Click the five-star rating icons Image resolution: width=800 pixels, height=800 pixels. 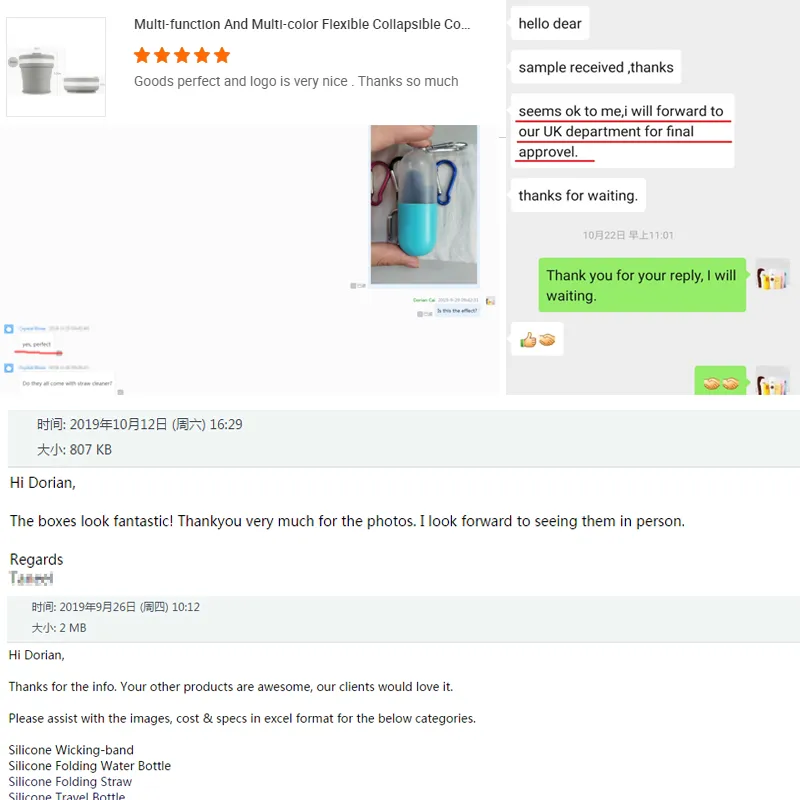[182, 55]
